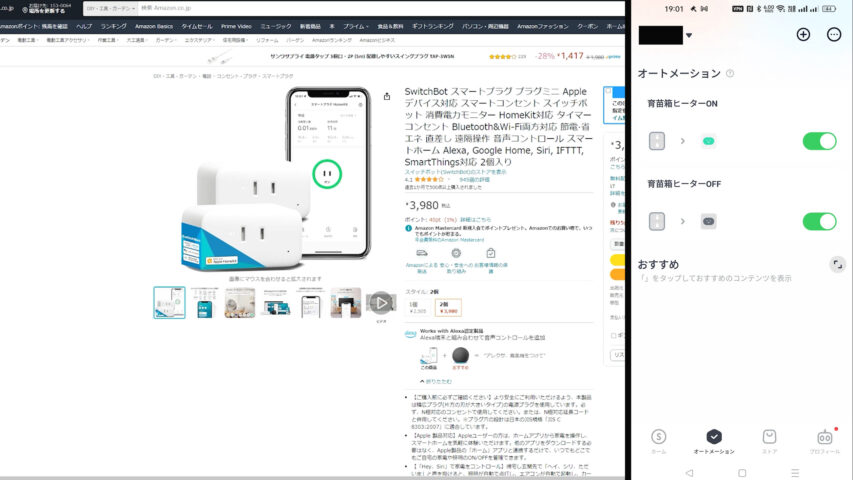
Task: Click the share icon above product title
Action: pos(387,97)
